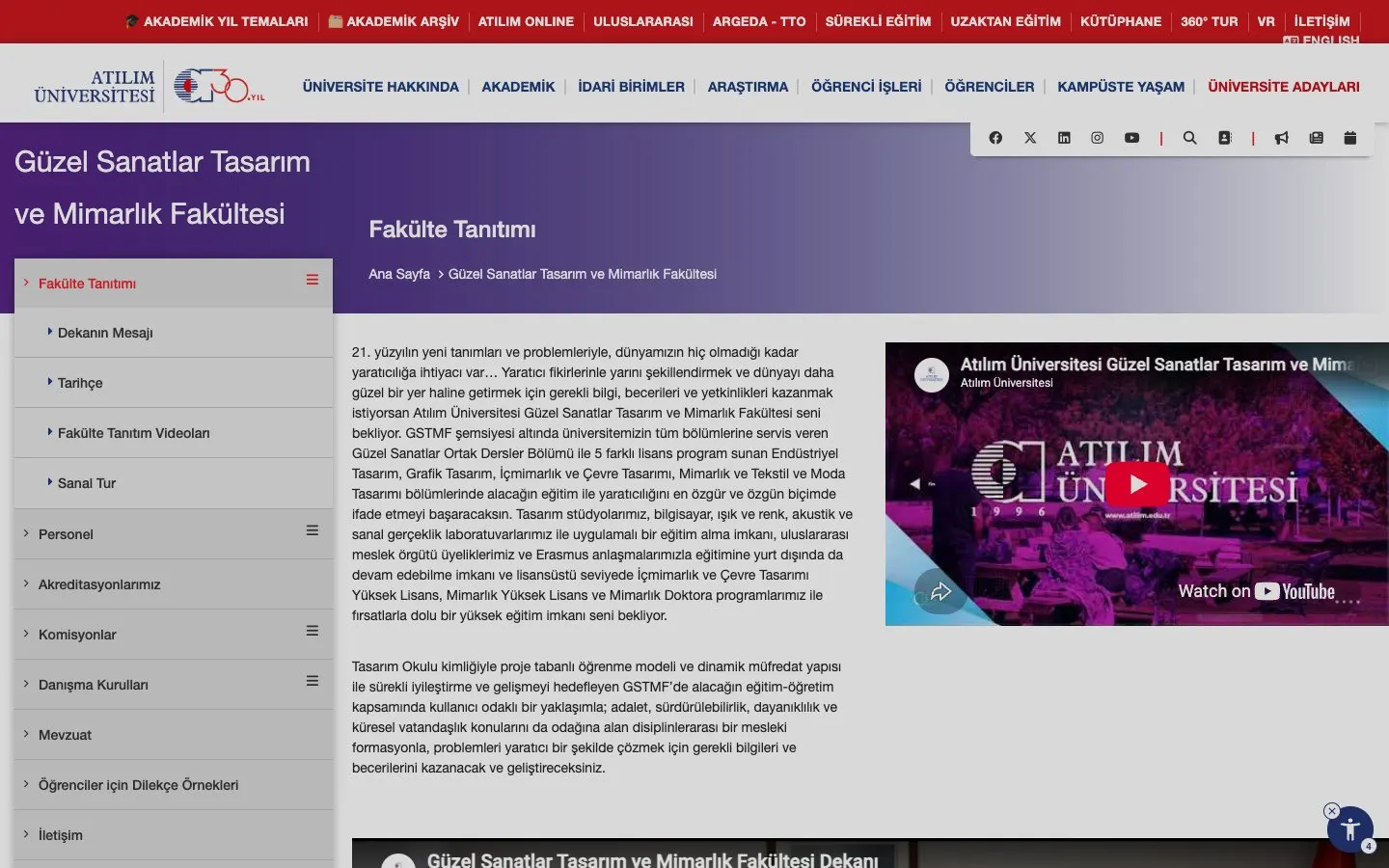Open the accessibility widget button
Viewport: 1389px width, 868px height.
pyautogui.click(x=1350, y=829)
